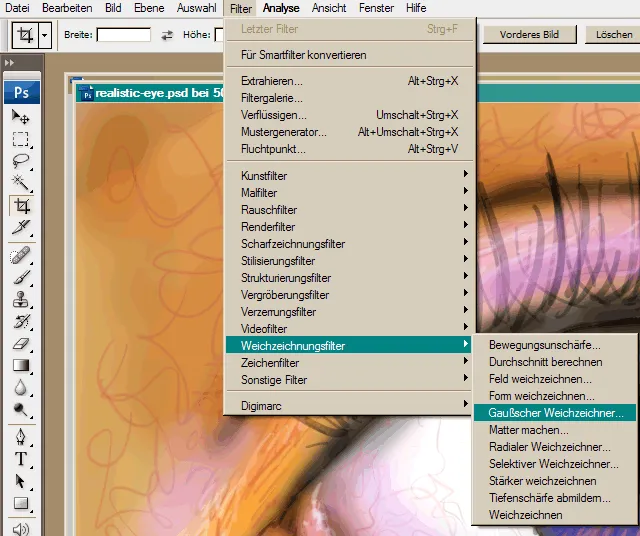Image resolution: width=640 pixels, height=536 pixels.
Task: Click the Vorderes Bild button
Action: point(529,35)
